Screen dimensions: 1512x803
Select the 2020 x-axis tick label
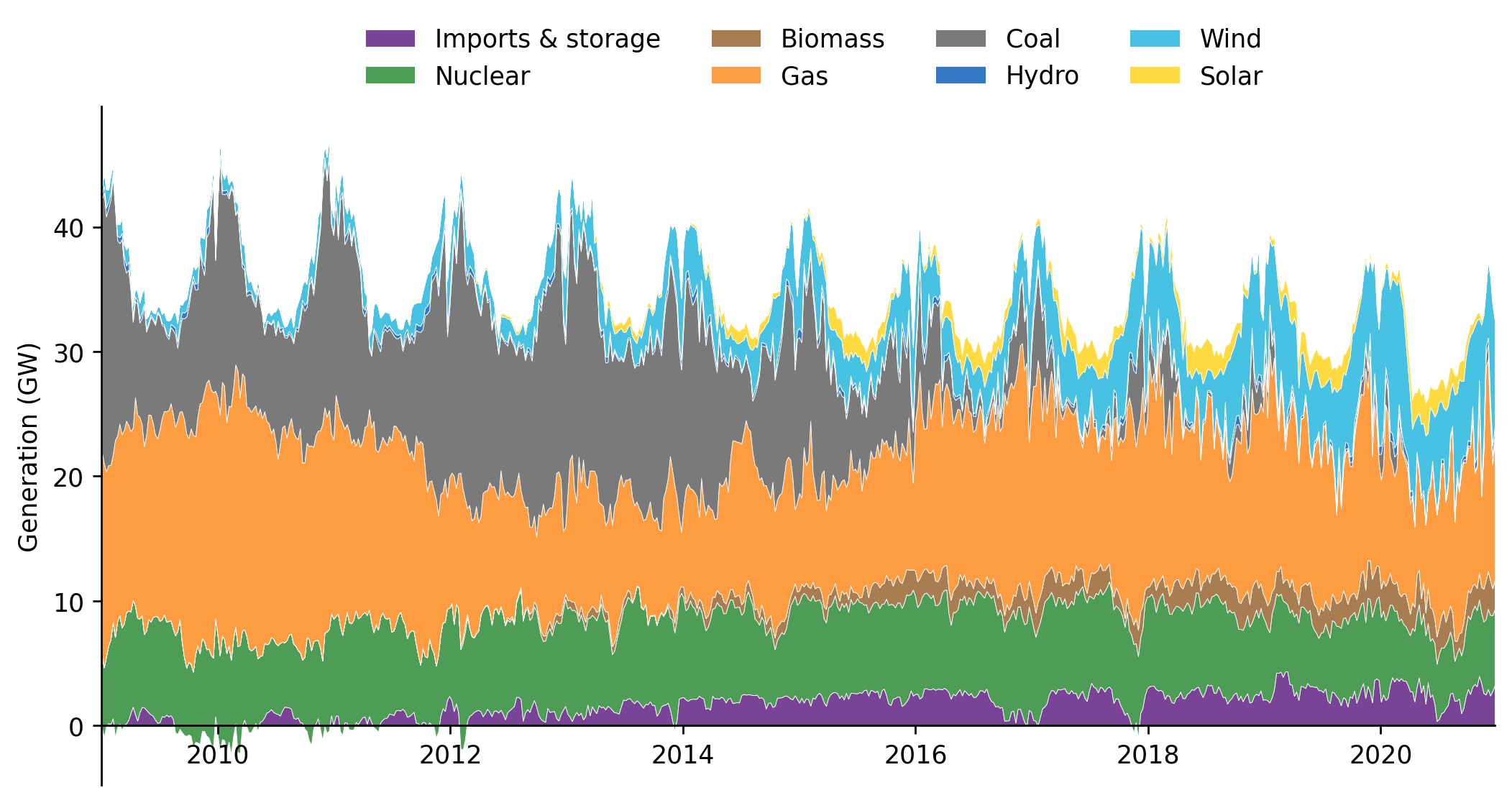1380,755
